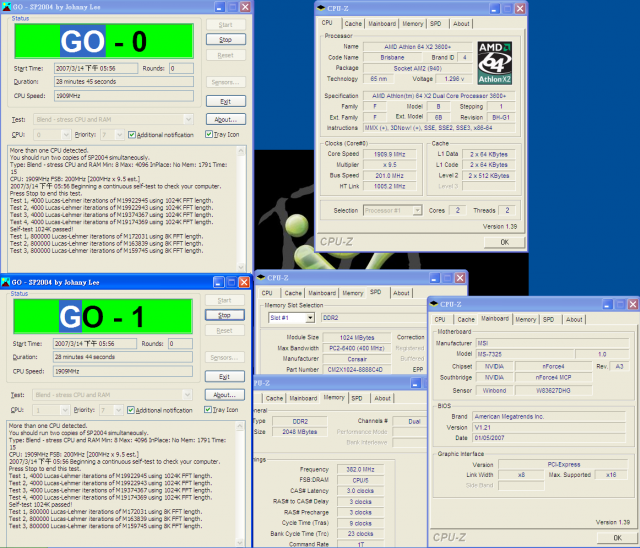640x548 pixels.
Task: Minimize the CPU-Z Mainboard window
Action: [x=608, y=304]
